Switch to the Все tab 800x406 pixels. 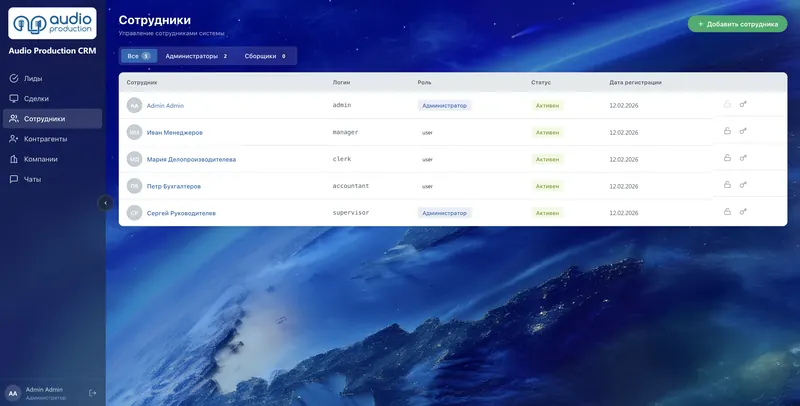(139, 56)
